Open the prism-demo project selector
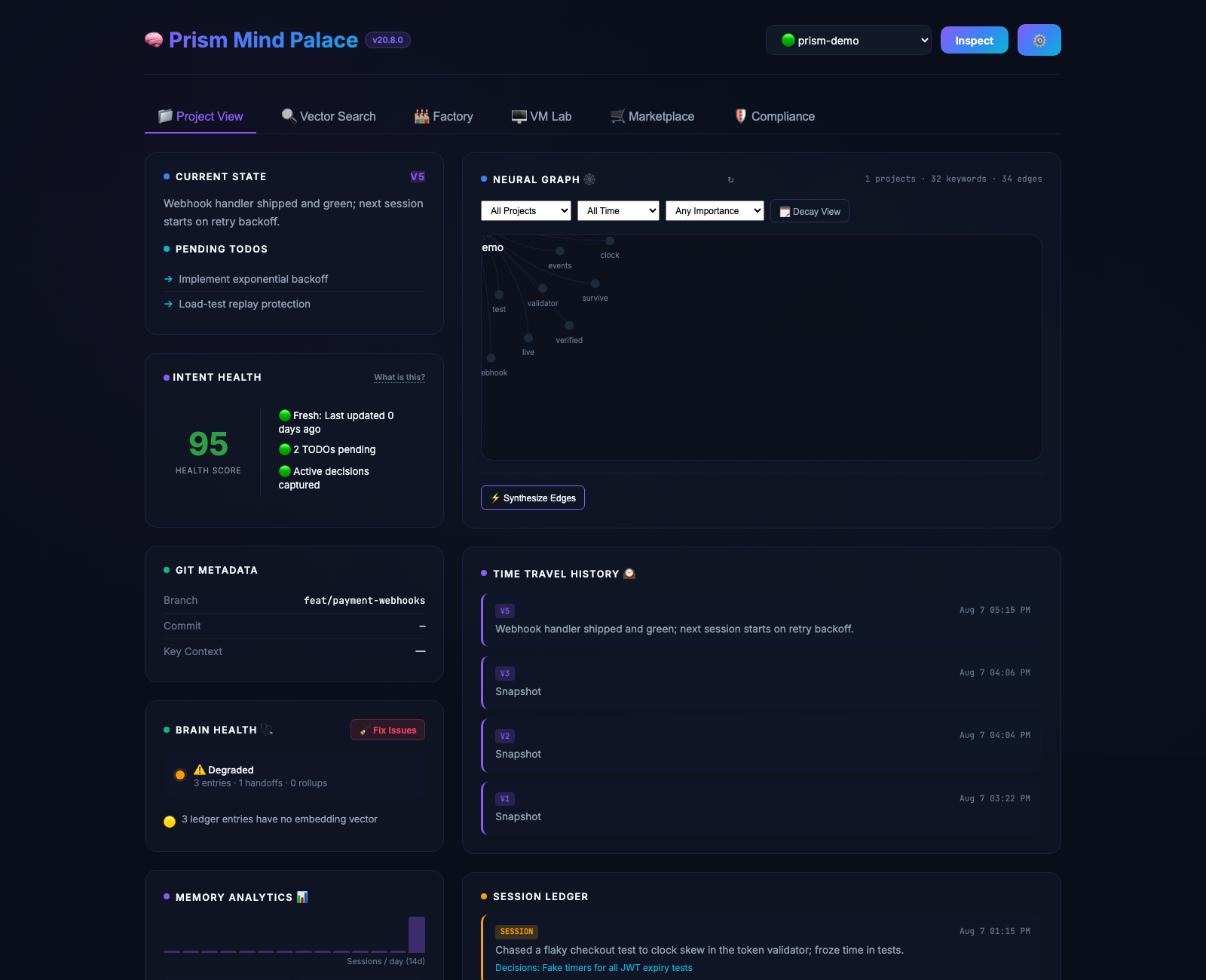This screenshot has height=980, width=1206. pyautogui.click(x=849, y=40)
